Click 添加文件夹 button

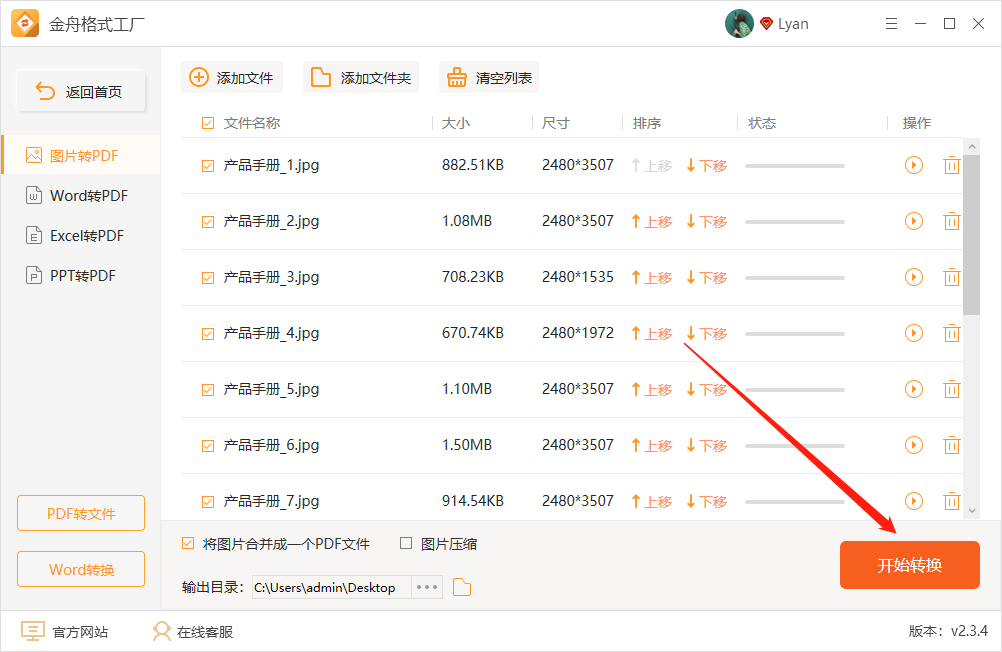[361, 77]
